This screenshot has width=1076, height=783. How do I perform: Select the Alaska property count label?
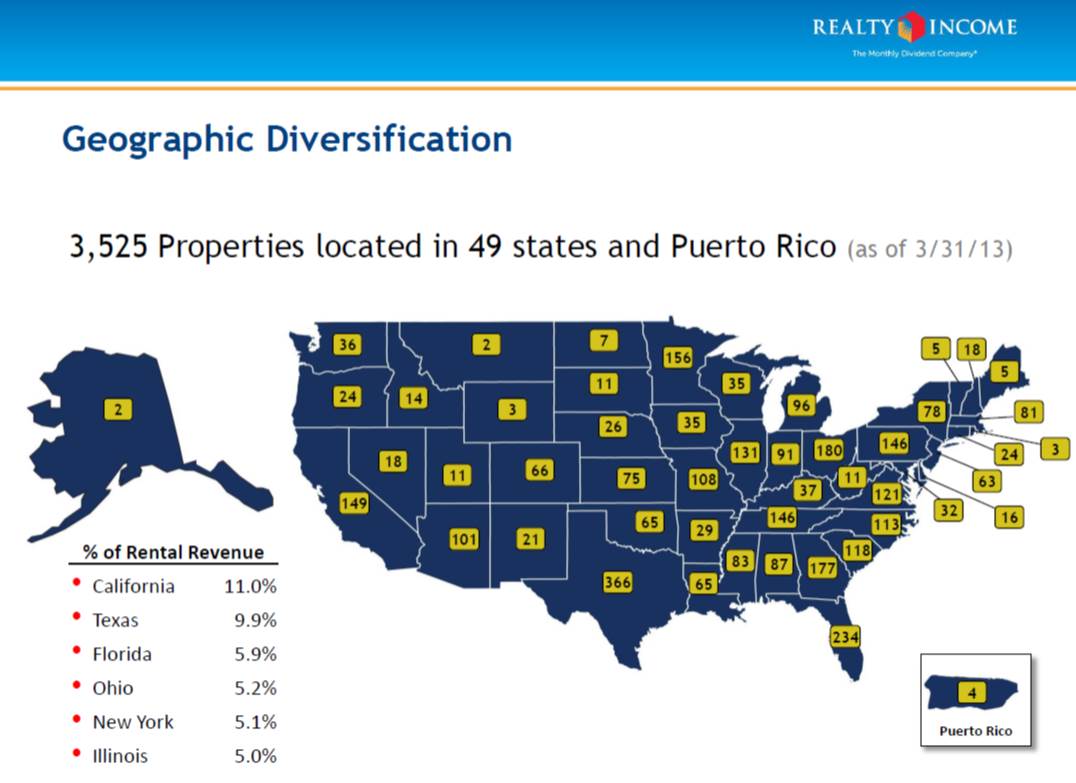tap(118, 408)
